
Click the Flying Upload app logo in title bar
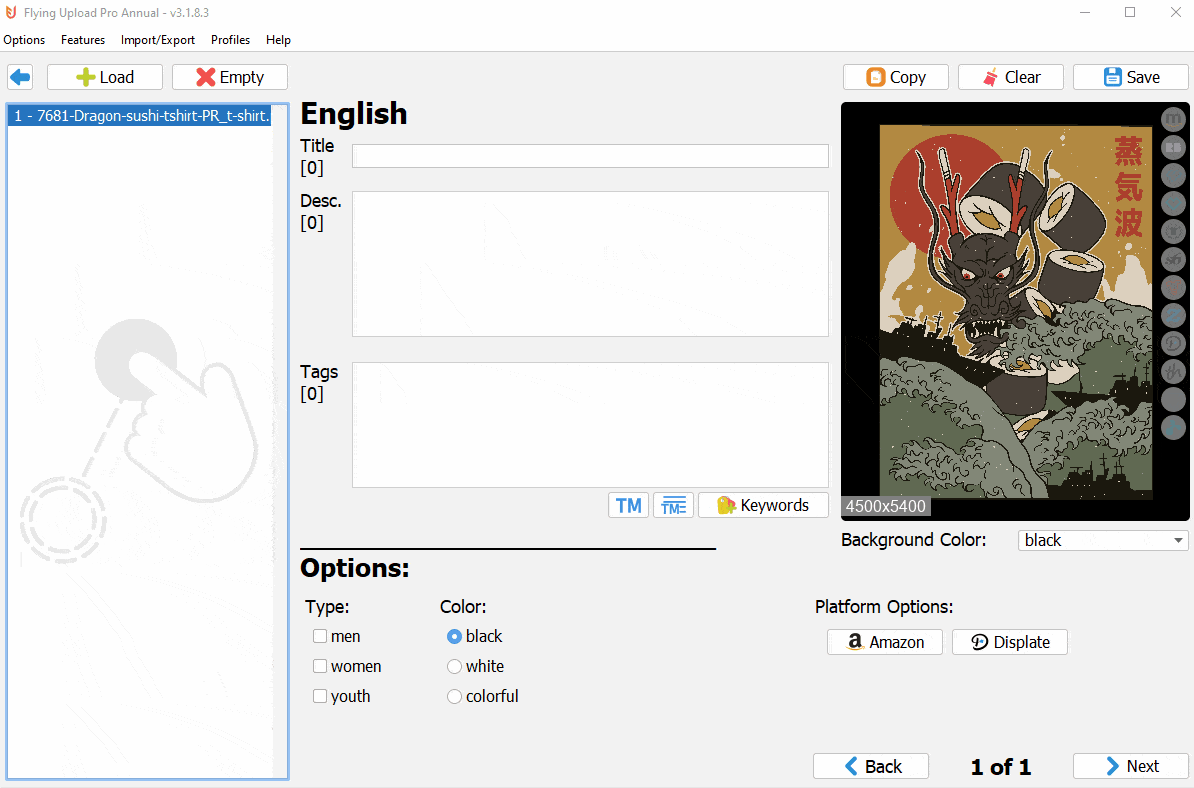[11, 12]
